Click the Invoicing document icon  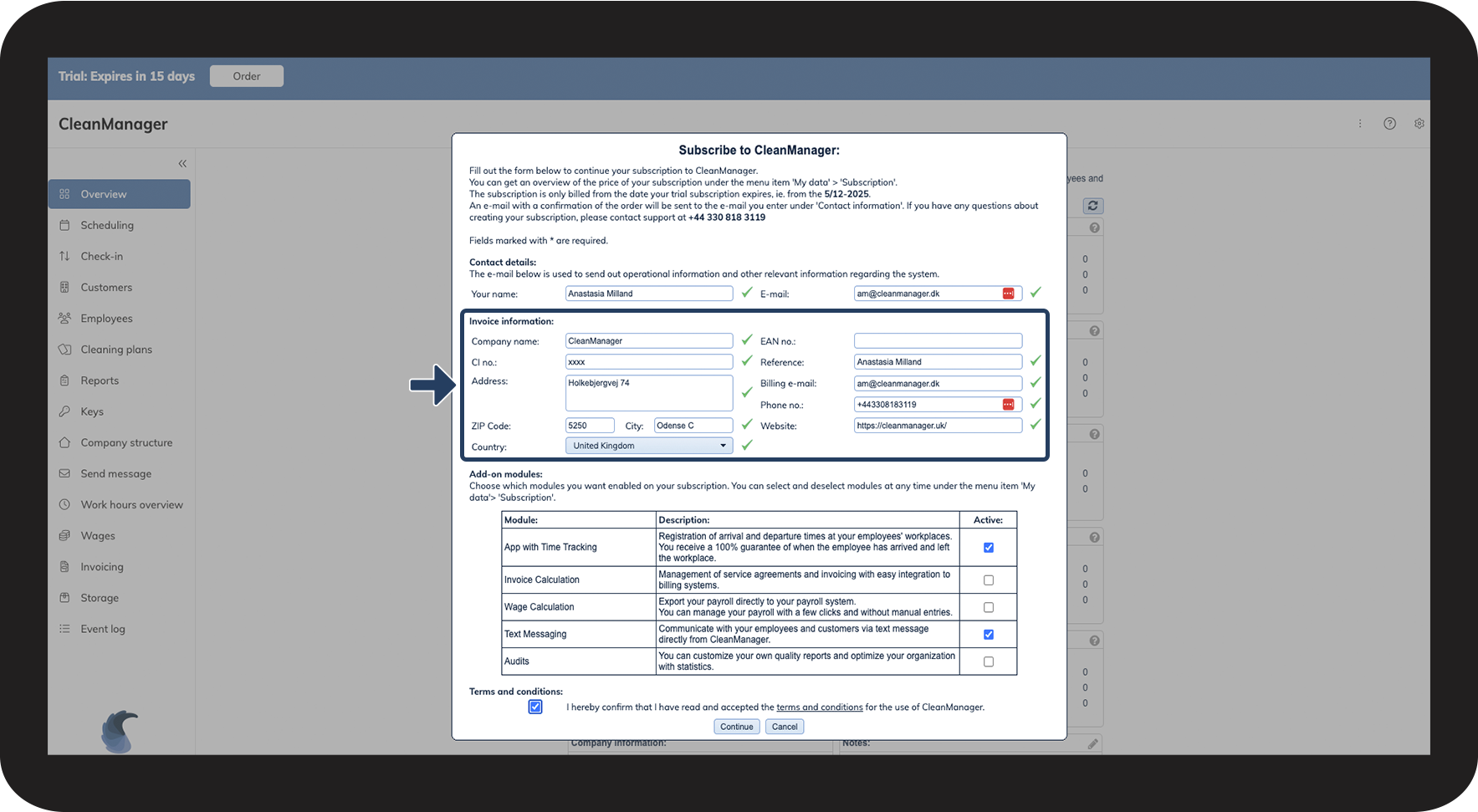64,567
